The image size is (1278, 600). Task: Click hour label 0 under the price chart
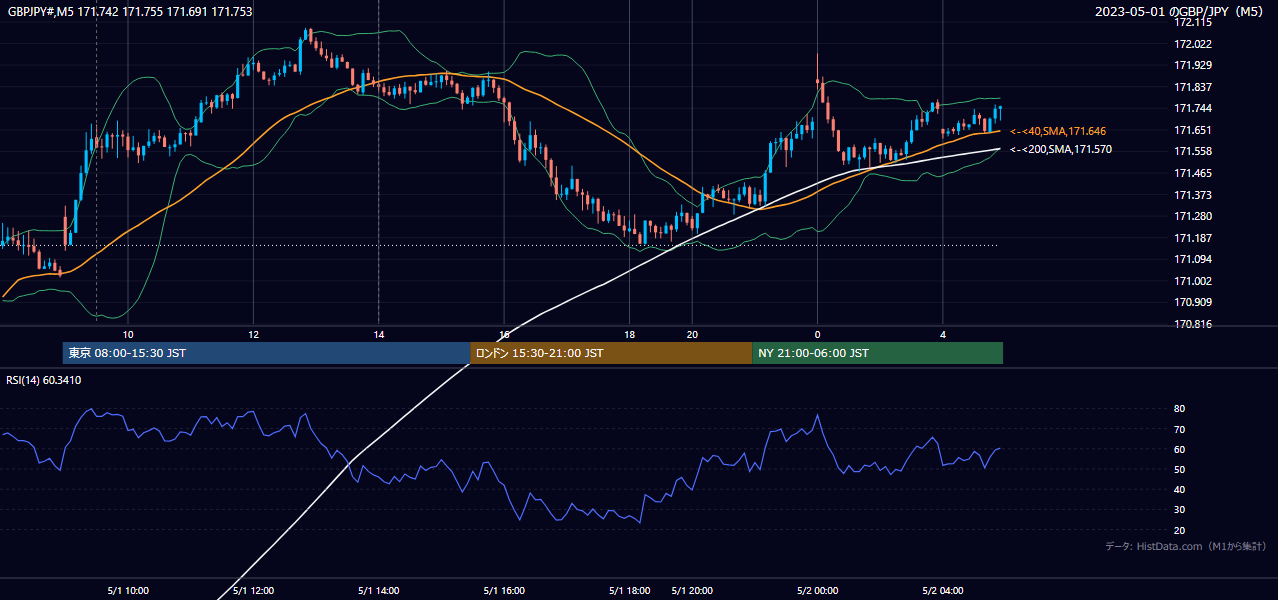tap(817, 334)
